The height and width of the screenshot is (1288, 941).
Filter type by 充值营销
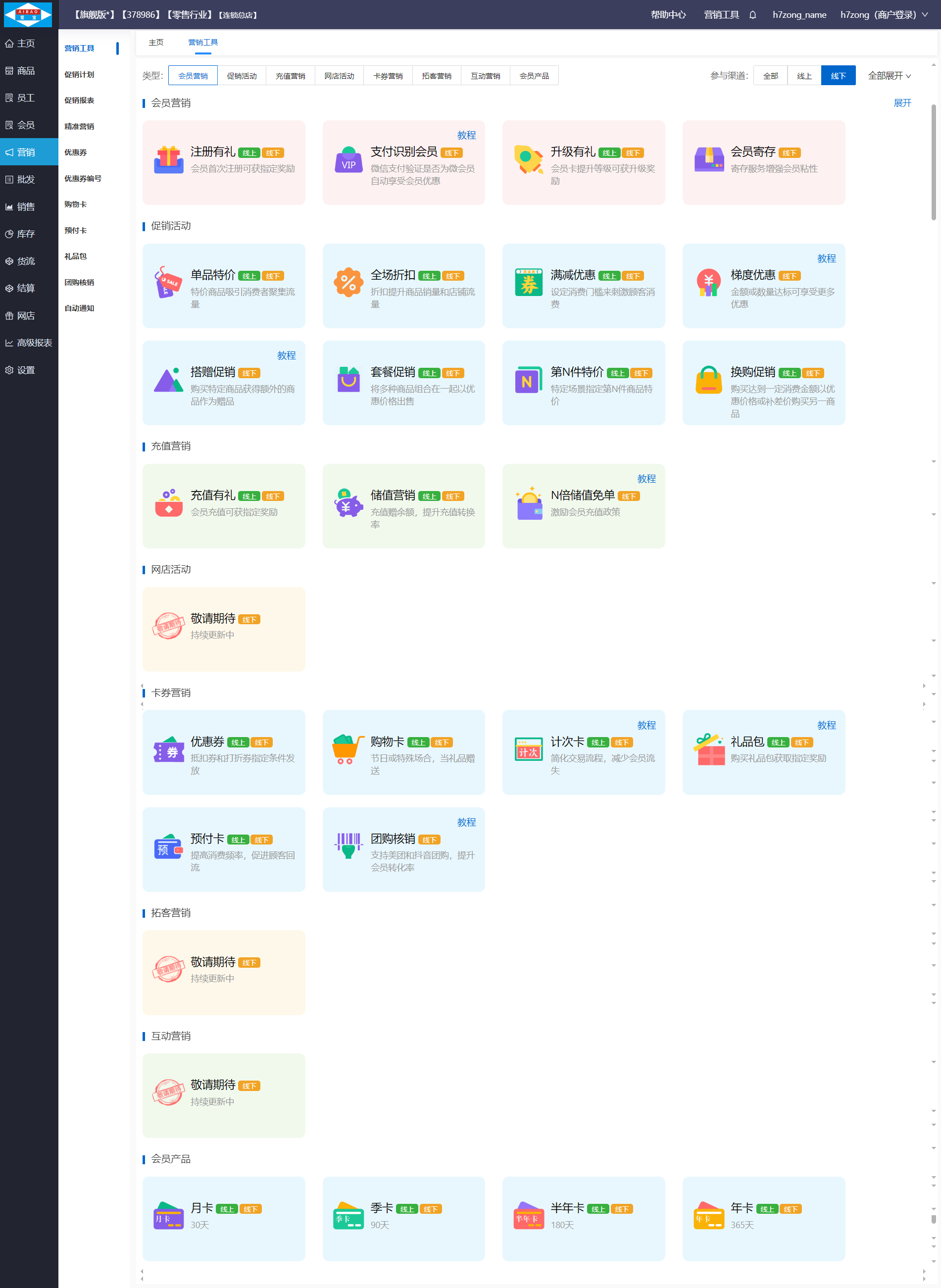click(x=290, y=76)
